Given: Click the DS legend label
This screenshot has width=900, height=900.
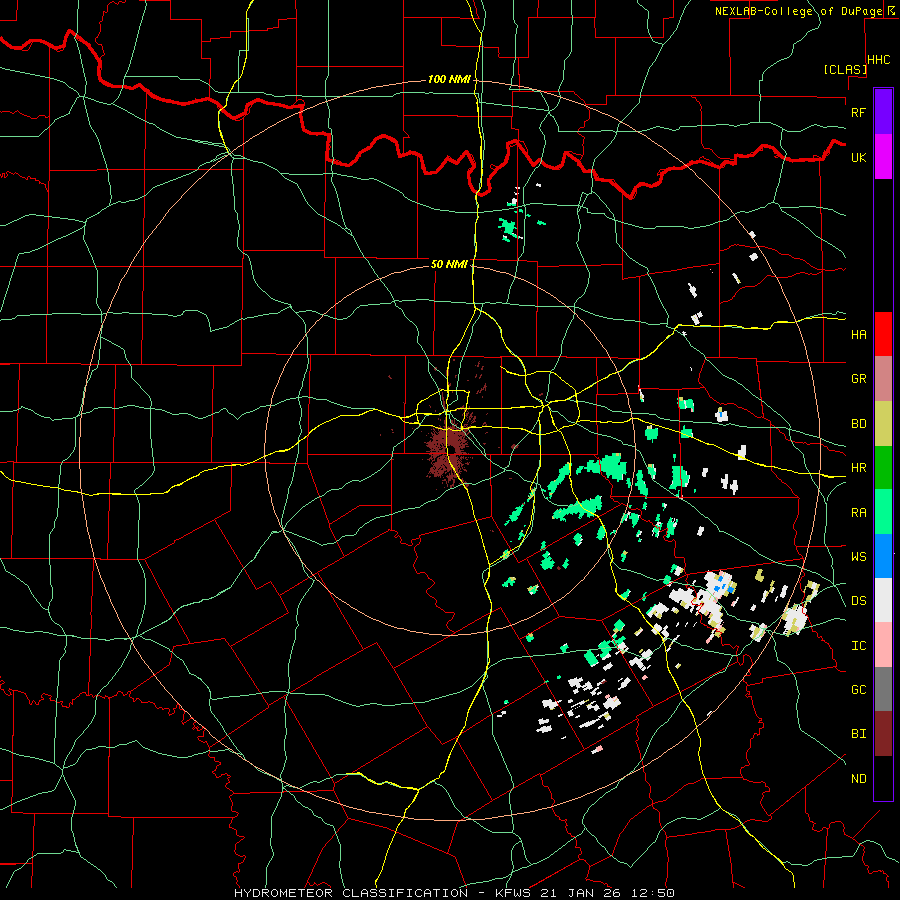Looking at the screenshot, I should point(858,601).
